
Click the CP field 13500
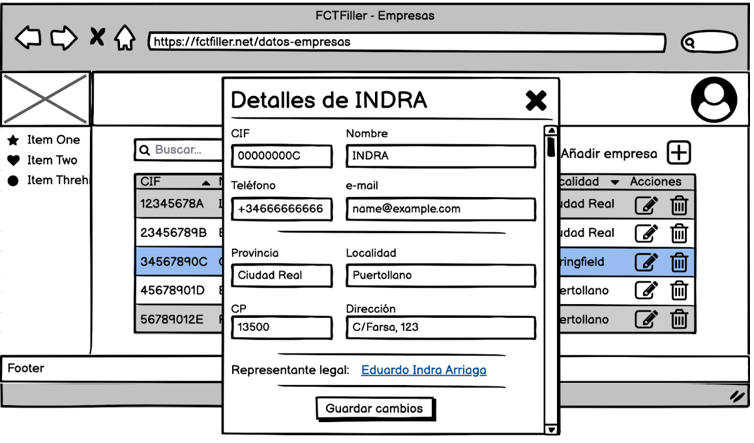tap(282, 327)
